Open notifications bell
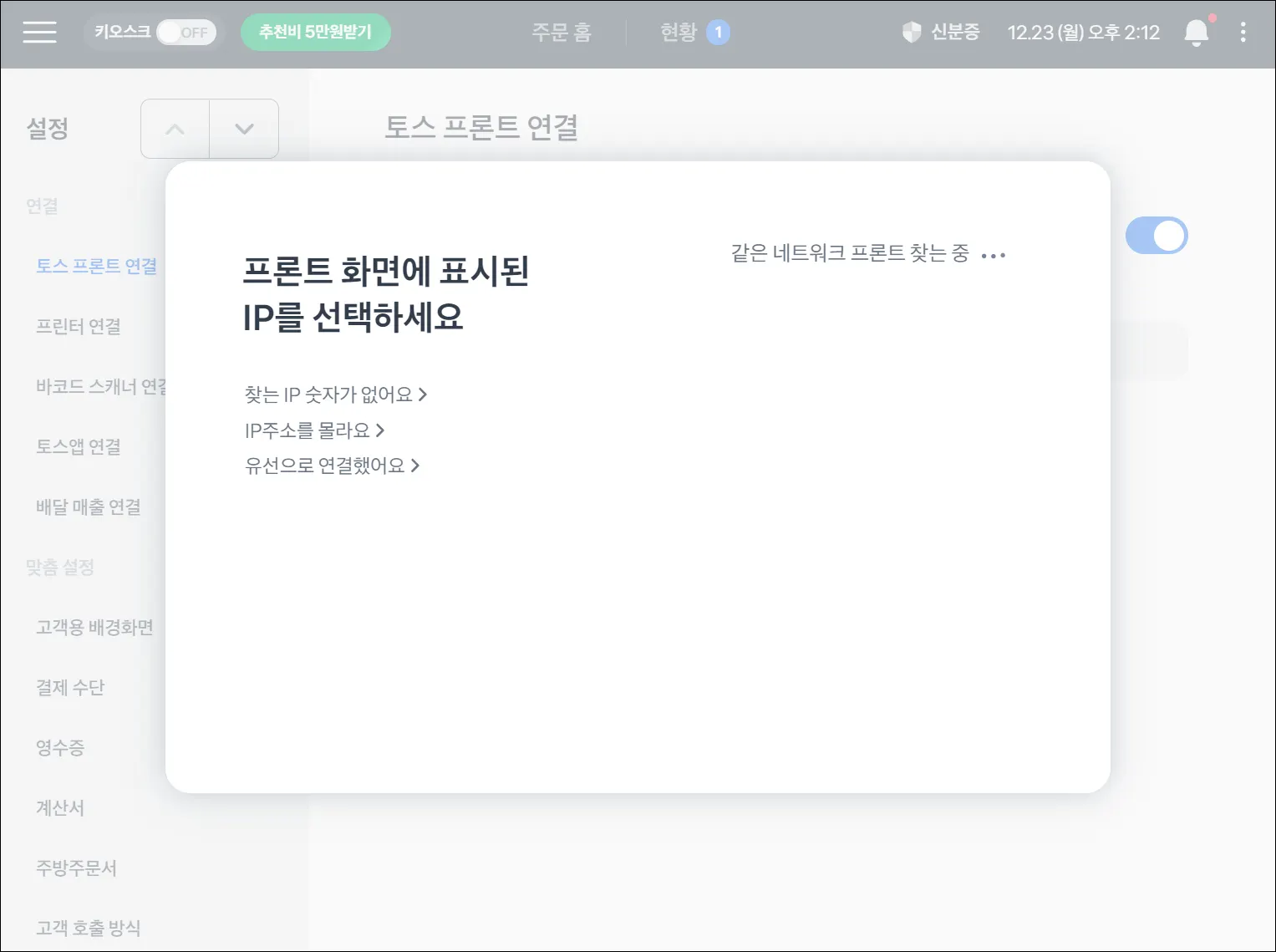The width and height of the screenshot is (1276, 952). click(1197, 33)
